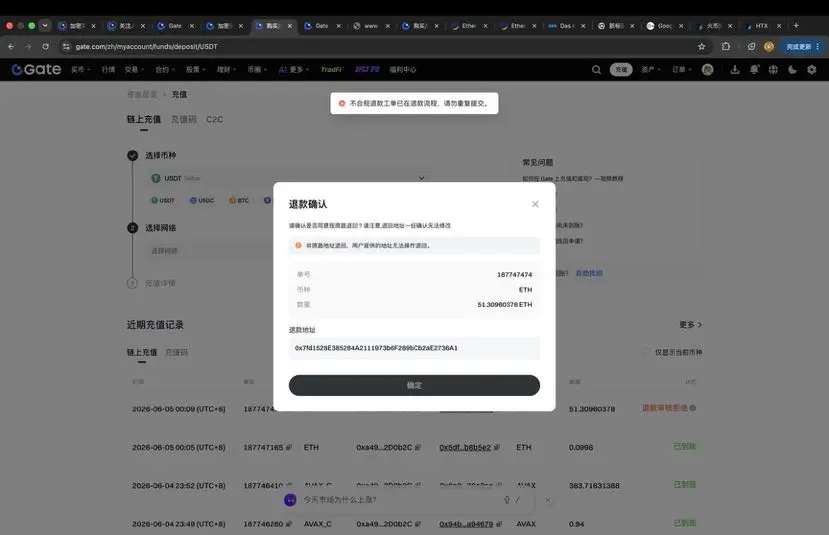
Task: Open the 资产 dropdown in header
Action: 650,69
